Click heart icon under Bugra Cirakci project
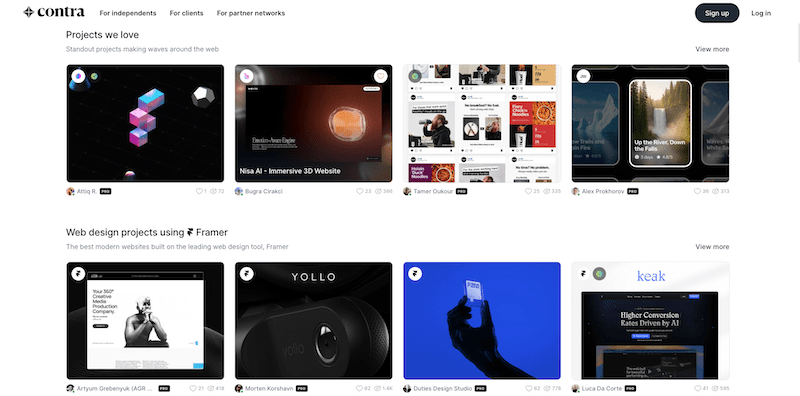Viewport: 800px width, 396px height. [x=360, y=191]
